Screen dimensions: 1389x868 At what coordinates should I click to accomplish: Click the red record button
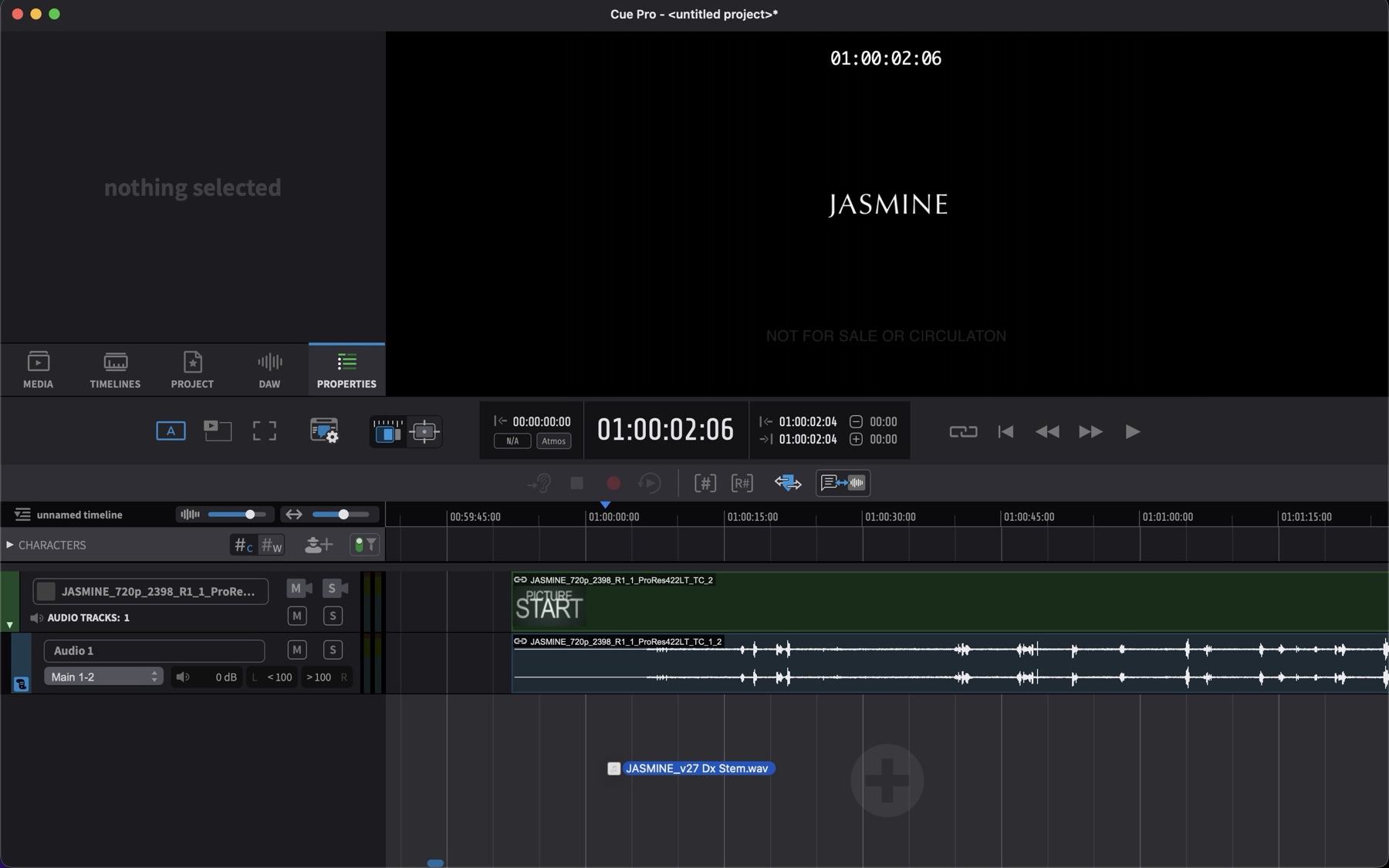click(613, 483)
